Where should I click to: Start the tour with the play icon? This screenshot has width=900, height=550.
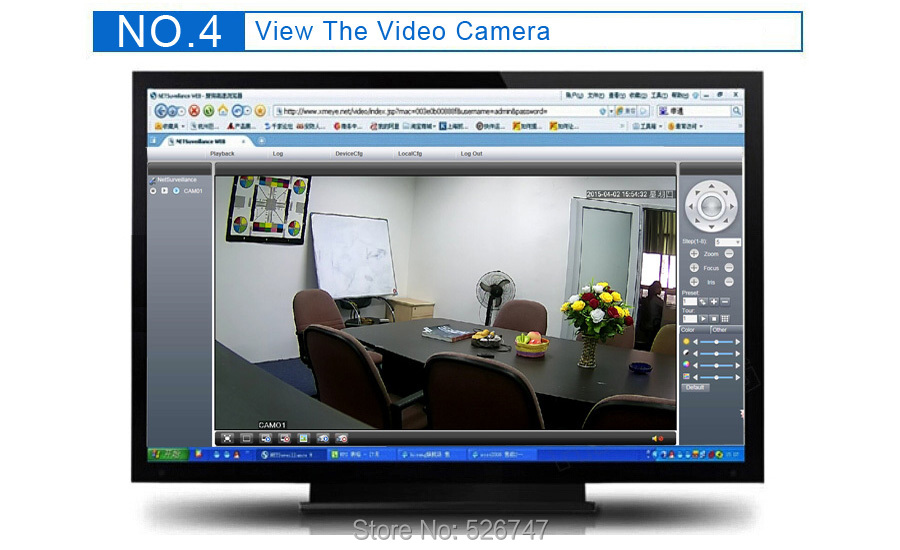click(x=703, y=318)
